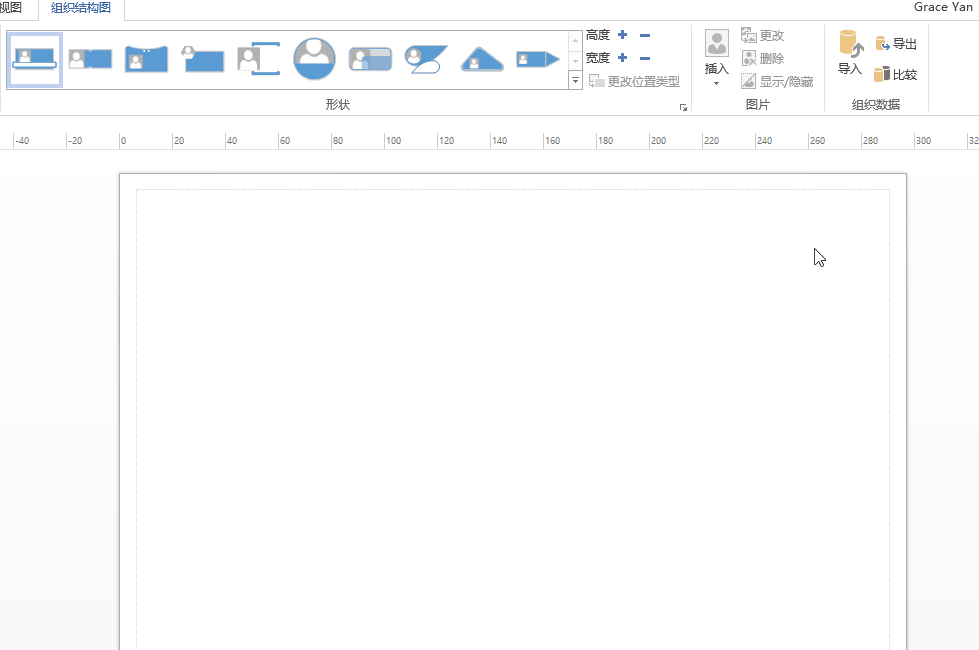
Task: Click 更改位置类型 button
Action: coord(634,81)
